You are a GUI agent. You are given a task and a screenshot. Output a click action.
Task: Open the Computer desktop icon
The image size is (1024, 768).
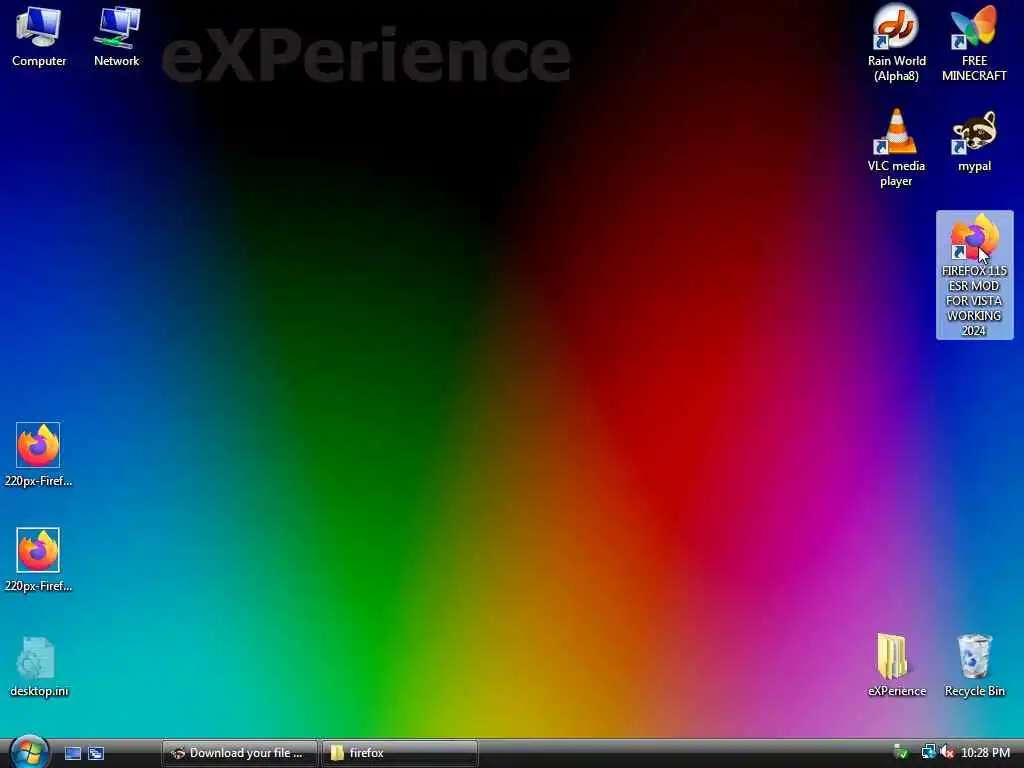pyautogui.click(x=39, y=37)
